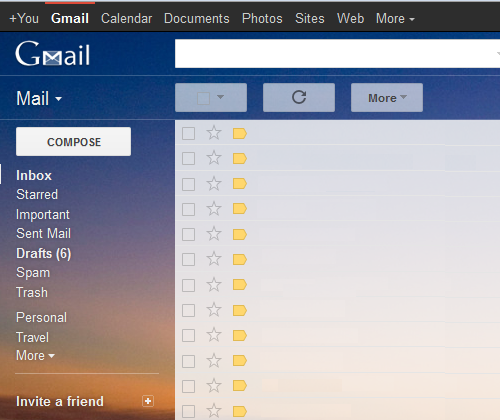Star the fifth email in the list
Image resolution: width=500 pixels, height=420 pixels.
click(x=214, y=234)
